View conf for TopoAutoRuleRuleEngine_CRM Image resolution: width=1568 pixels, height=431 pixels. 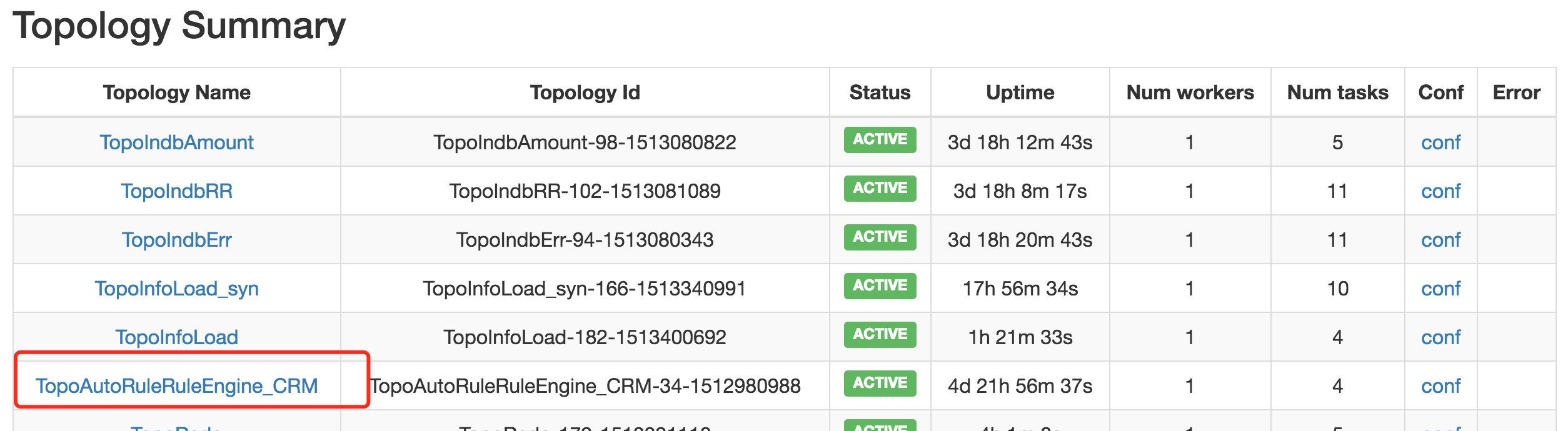[1440, 386]
